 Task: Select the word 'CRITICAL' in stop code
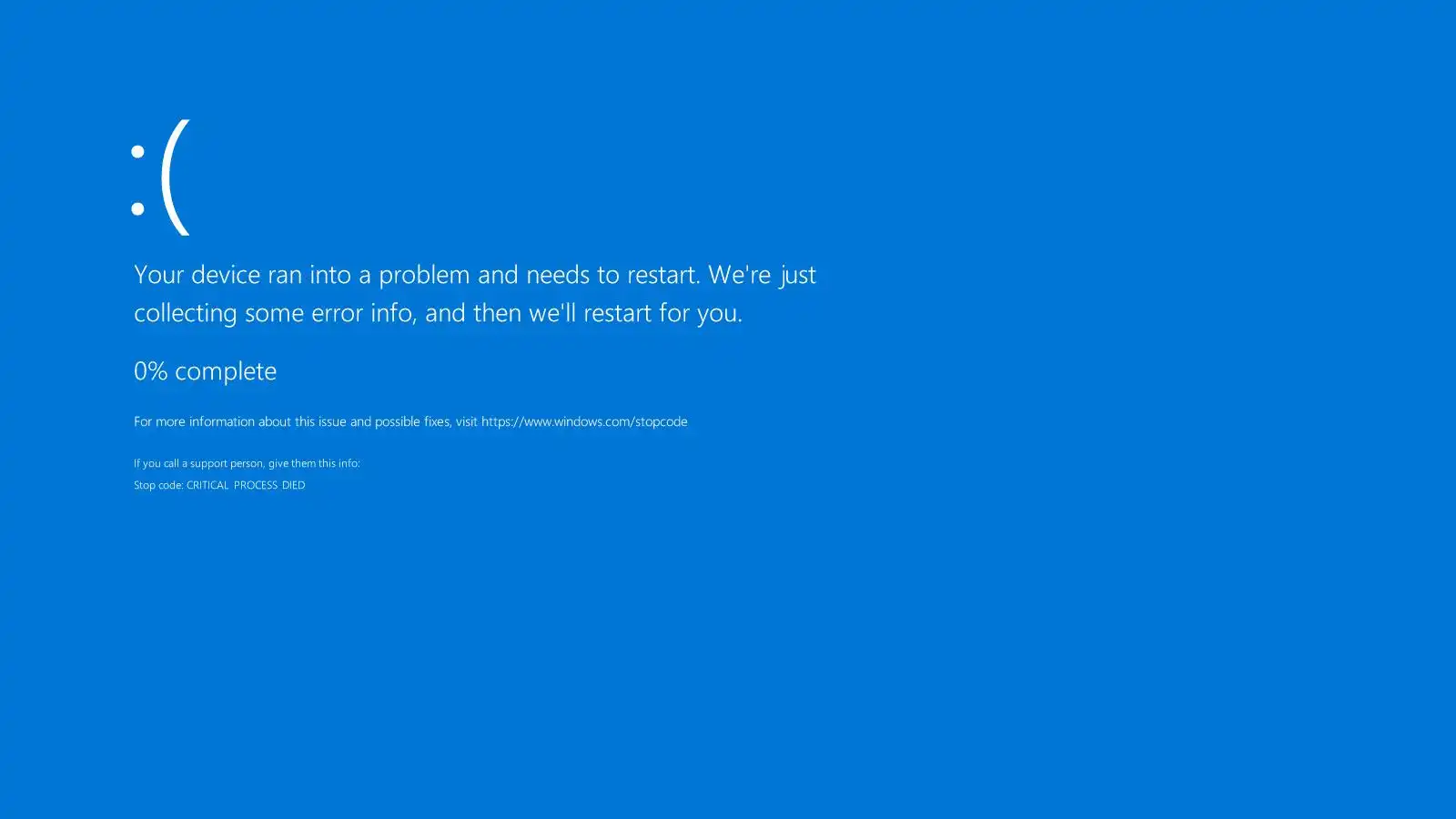click(207, 485)
